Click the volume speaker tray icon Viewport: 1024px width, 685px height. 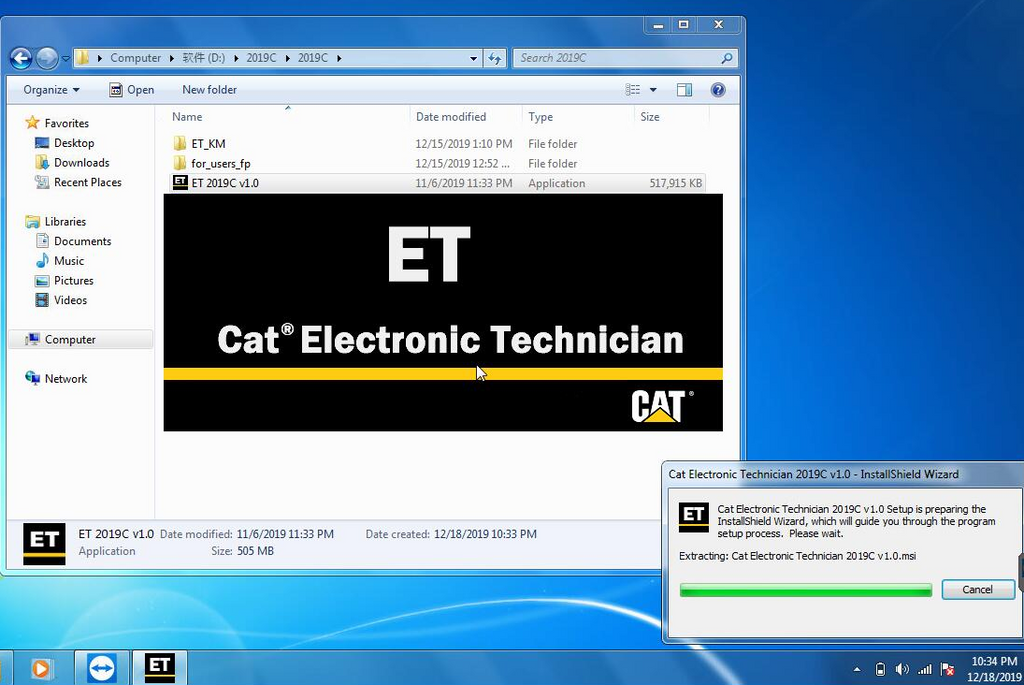902,669
